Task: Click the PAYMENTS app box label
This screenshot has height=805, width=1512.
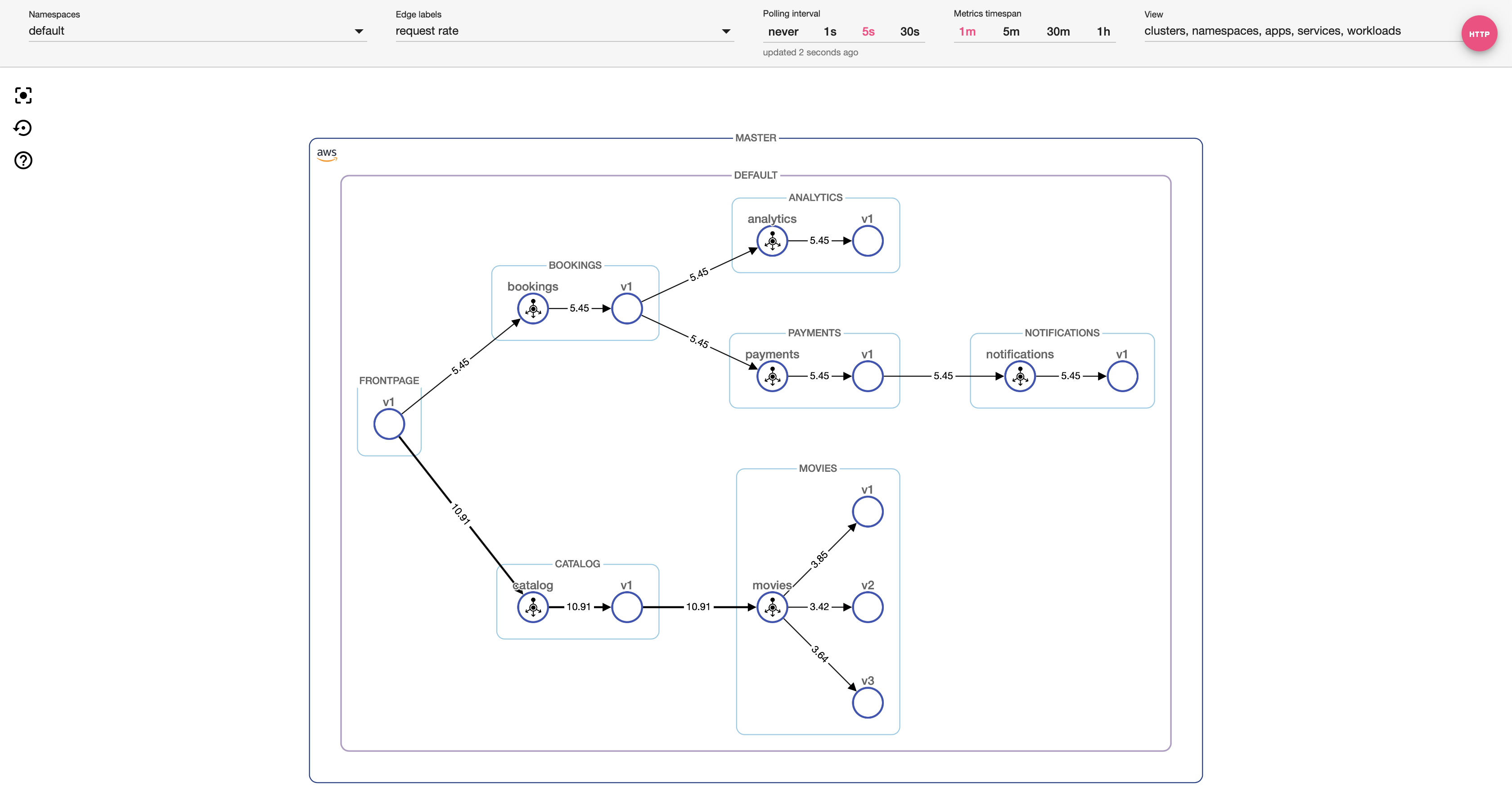Action: 814,333
